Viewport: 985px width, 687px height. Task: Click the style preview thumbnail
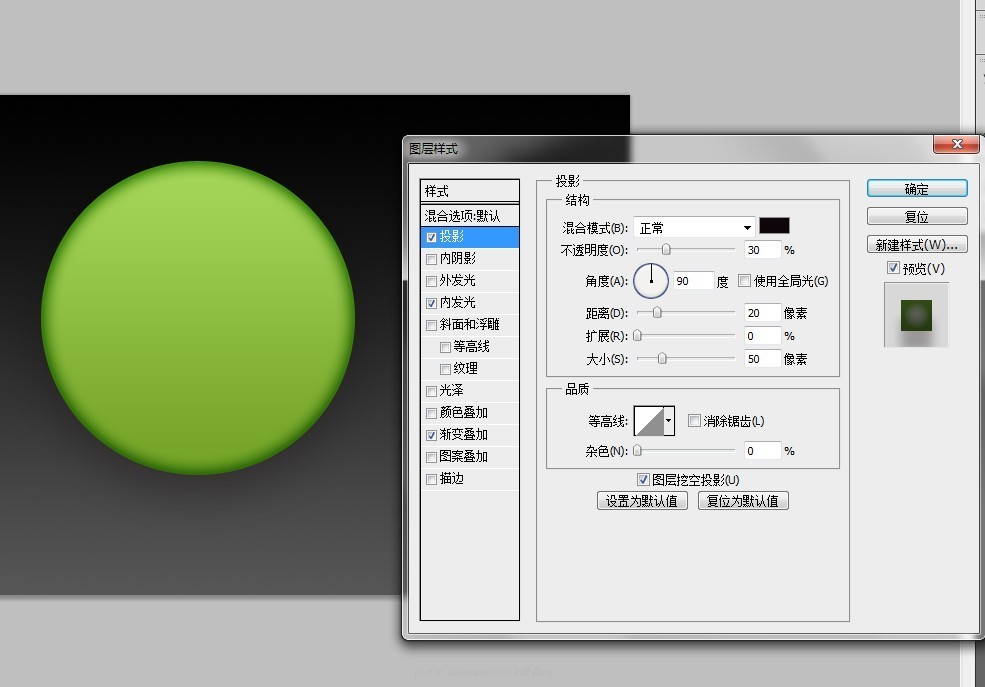coord(916,314)
